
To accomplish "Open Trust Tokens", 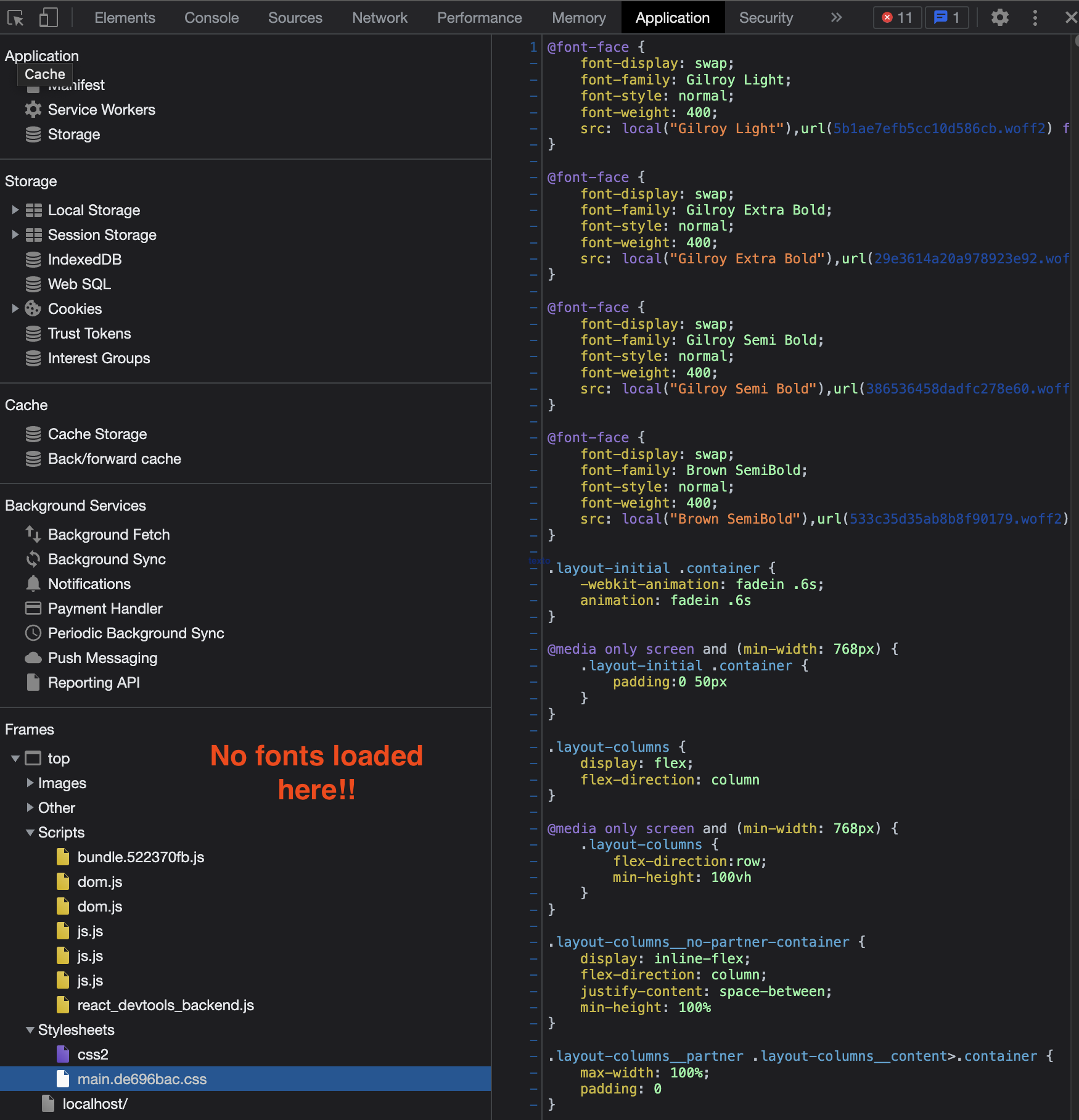I will pos(89,333).
